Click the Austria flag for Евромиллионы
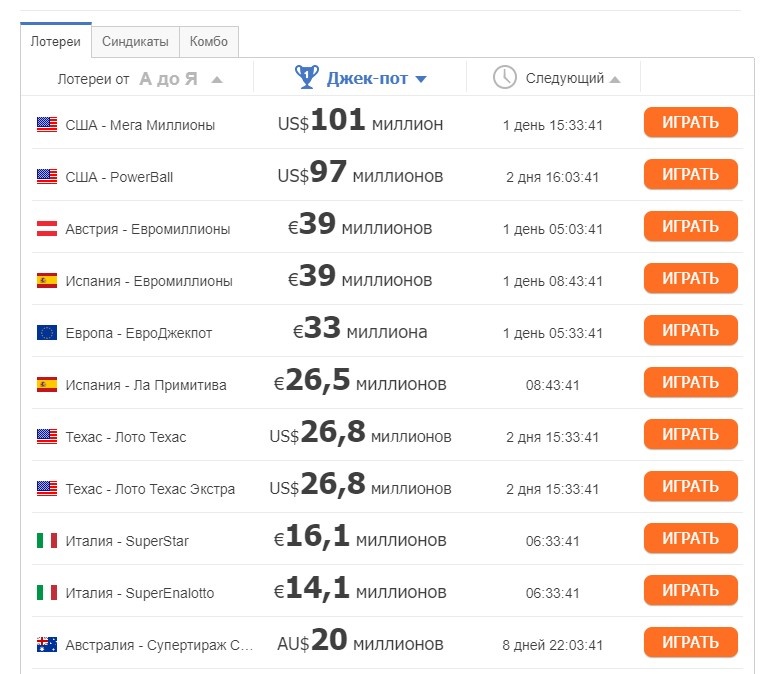The image size is (766, 674). pos(47,229)
